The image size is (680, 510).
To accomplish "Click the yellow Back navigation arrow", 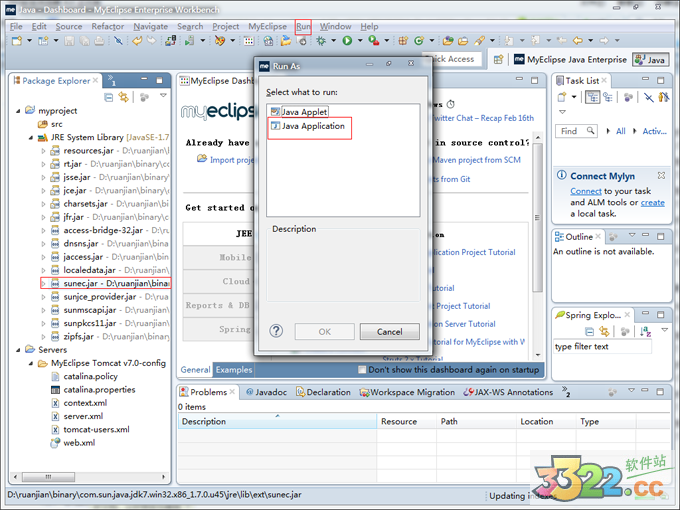I will coord(578,41).
